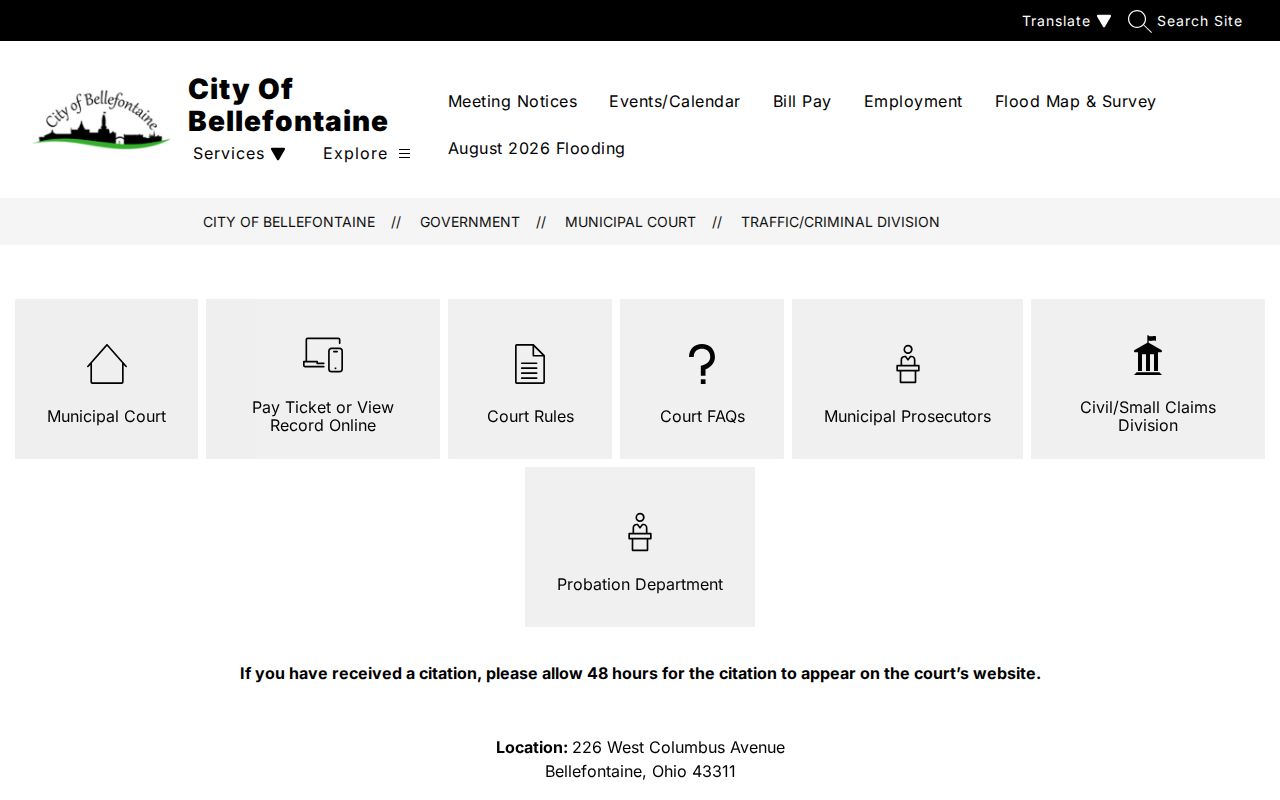Click the August 2026 Flooding link
The height and width of the screenshot is (800, 1280).
tap(536, 148)
